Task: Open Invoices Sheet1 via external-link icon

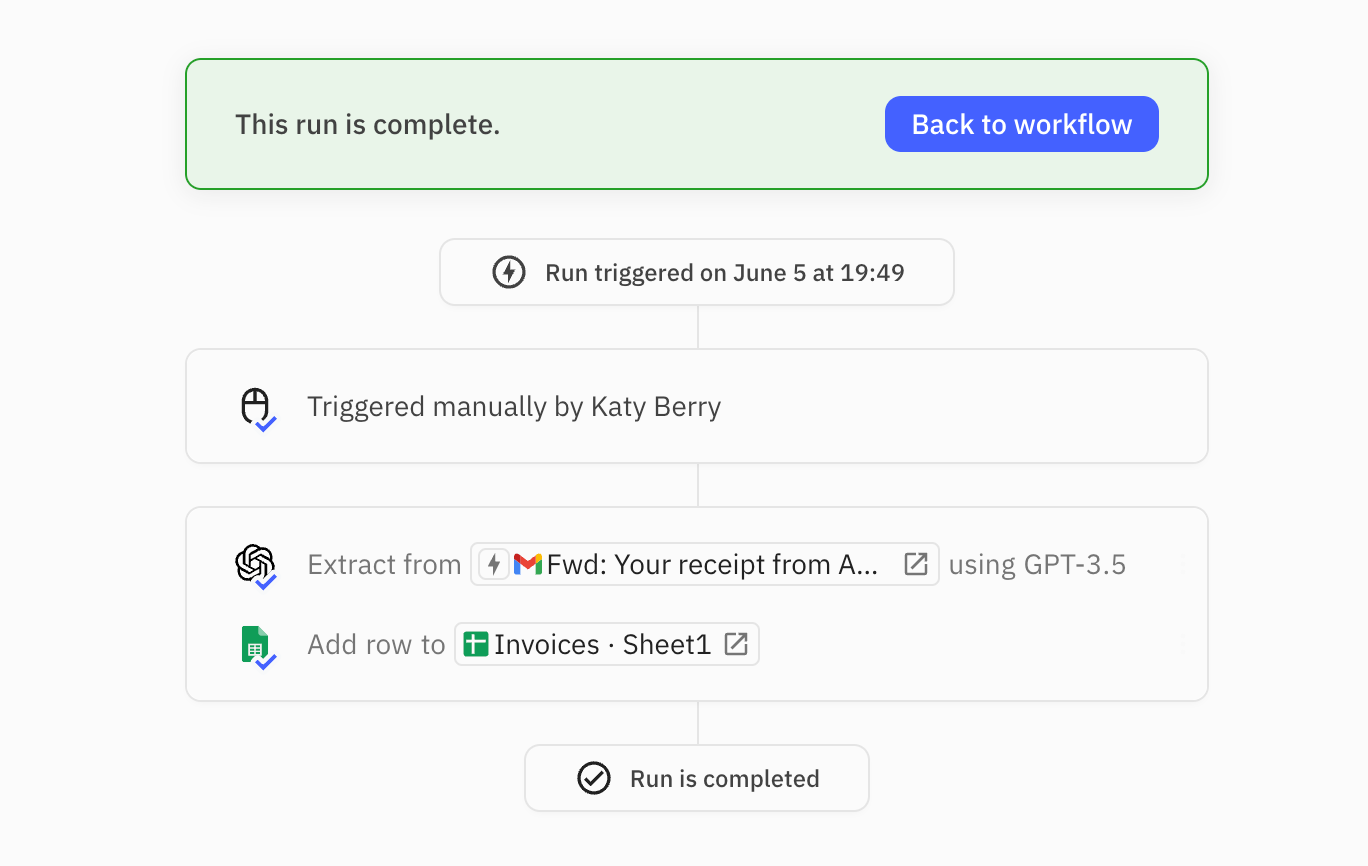Action: pyautogui.click(x=736, y=644)
